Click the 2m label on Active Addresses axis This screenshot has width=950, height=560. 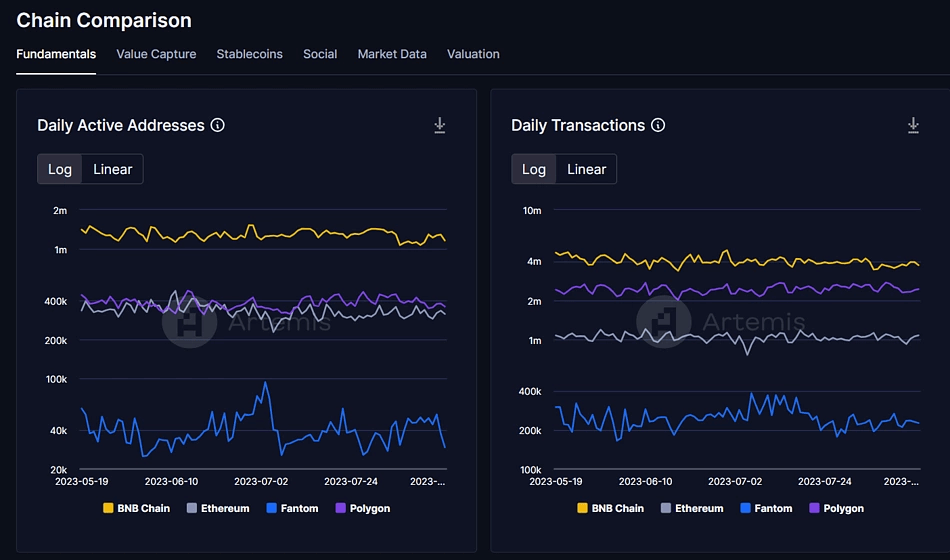60,210
